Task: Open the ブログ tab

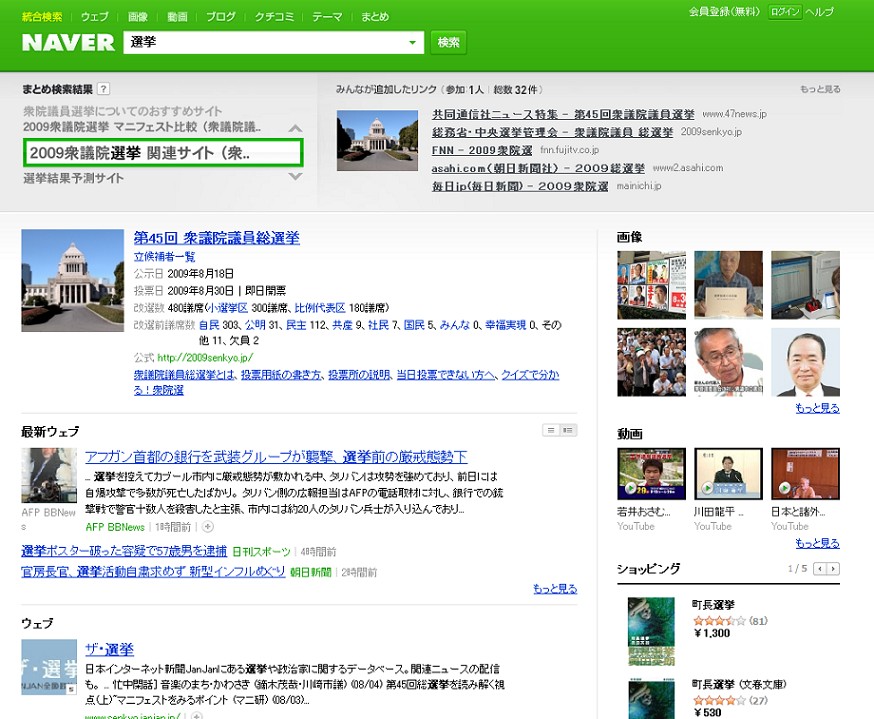Action: (x=221, y=17)
